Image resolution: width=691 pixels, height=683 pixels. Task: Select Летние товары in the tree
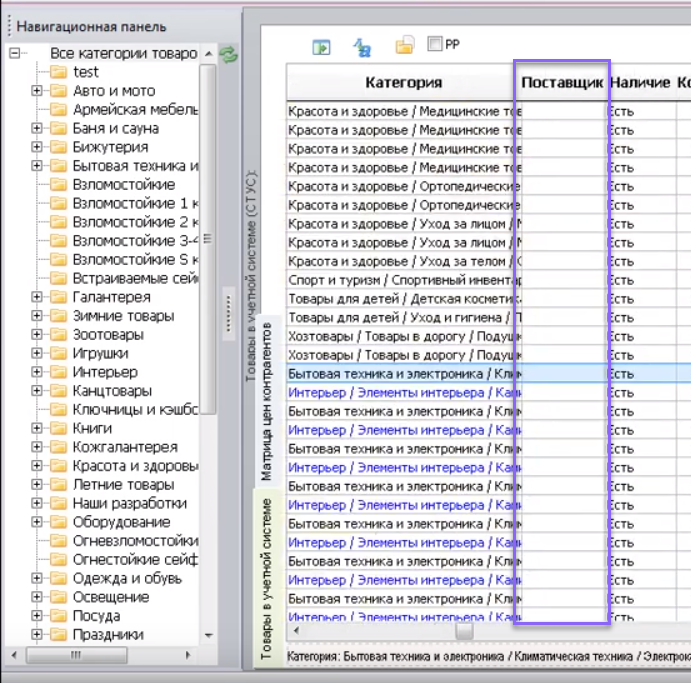click(123, 484)
